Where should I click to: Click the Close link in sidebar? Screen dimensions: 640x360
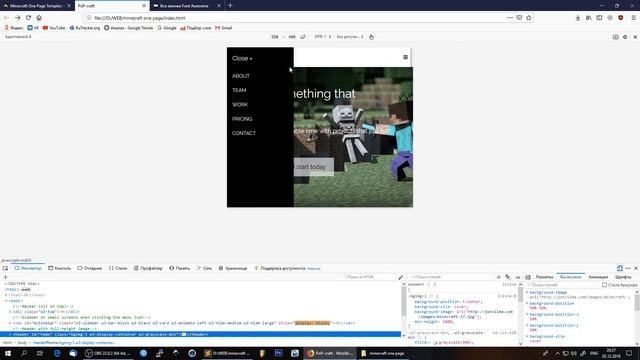pyautogui.click(x=242, y=58)
